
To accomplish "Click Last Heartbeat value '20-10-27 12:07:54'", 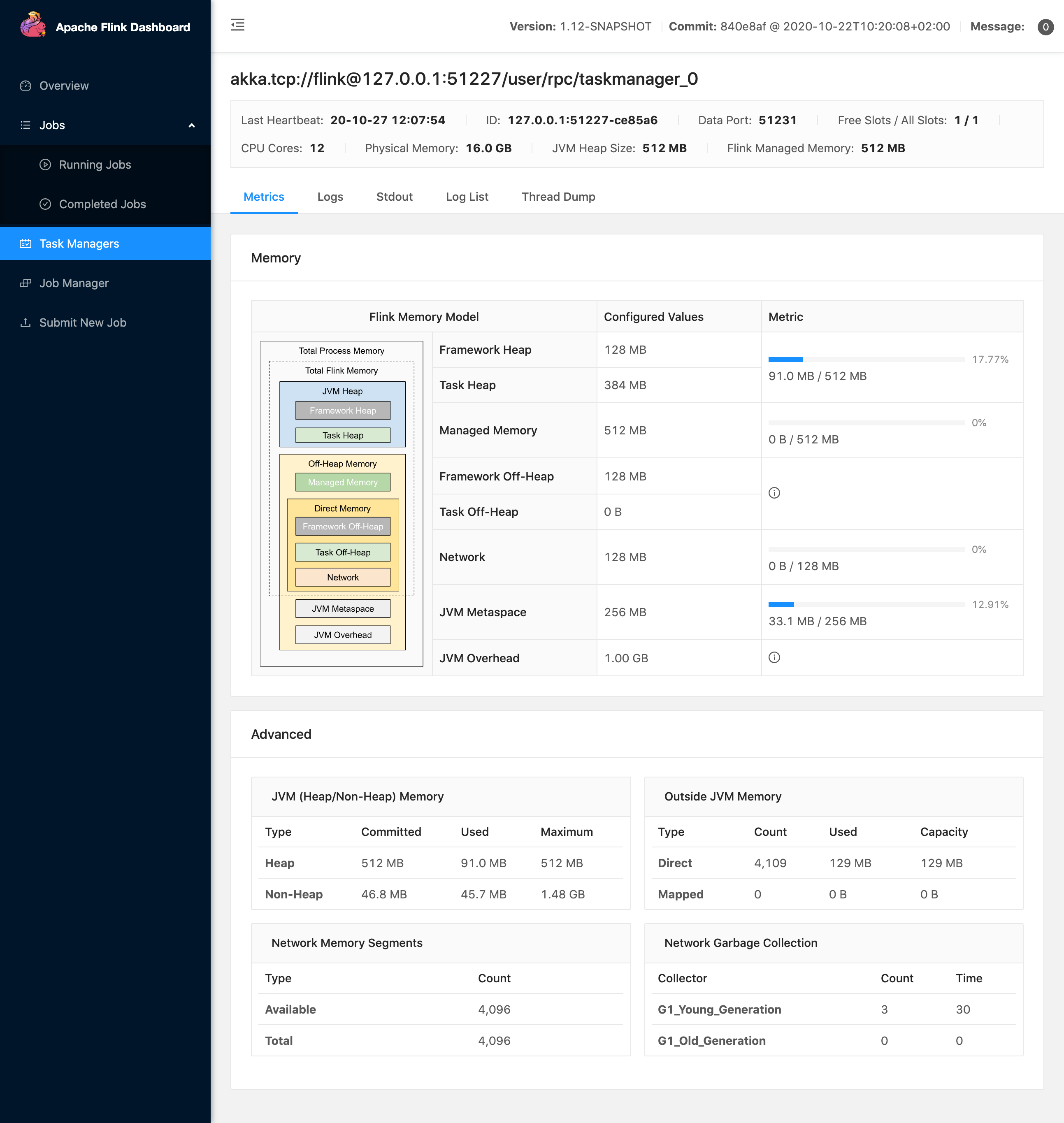I will [x=388, y=120].
